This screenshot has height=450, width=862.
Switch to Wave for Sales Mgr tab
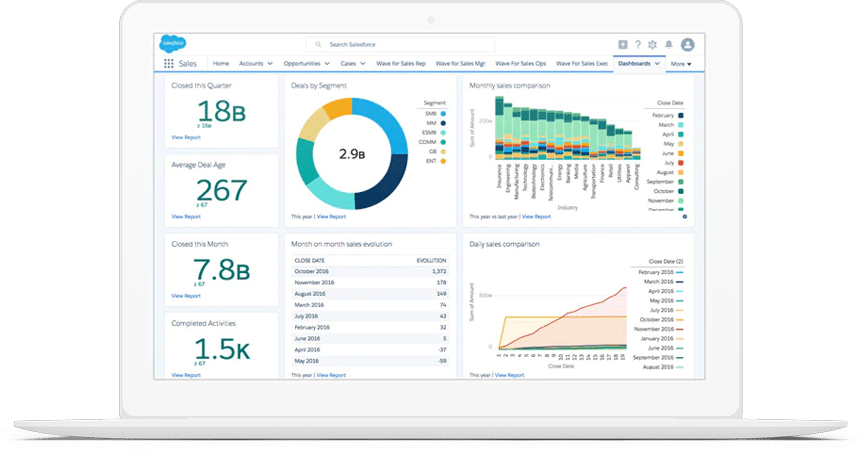click(461, 64)
